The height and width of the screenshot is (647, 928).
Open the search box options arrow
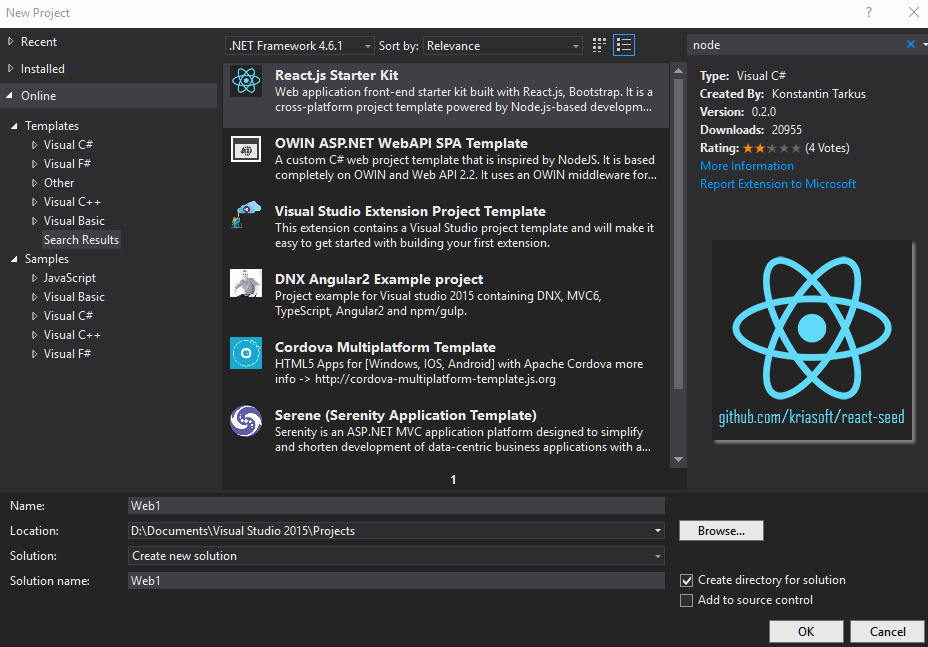pos(924,44)
